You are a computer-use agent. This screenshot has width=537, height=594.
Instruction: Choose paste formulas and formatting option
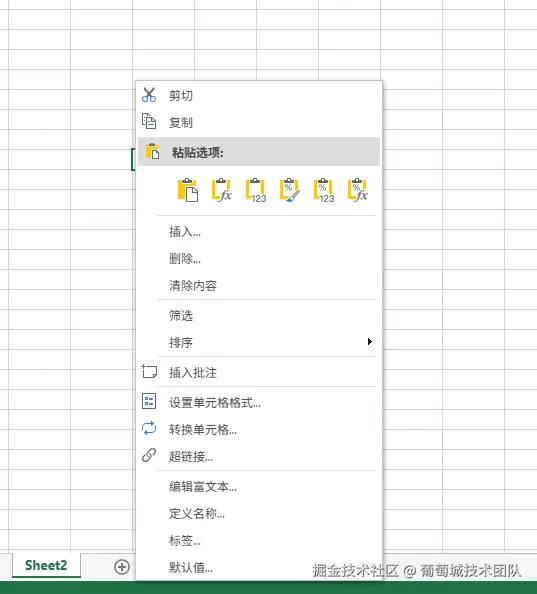pos(358,190)
